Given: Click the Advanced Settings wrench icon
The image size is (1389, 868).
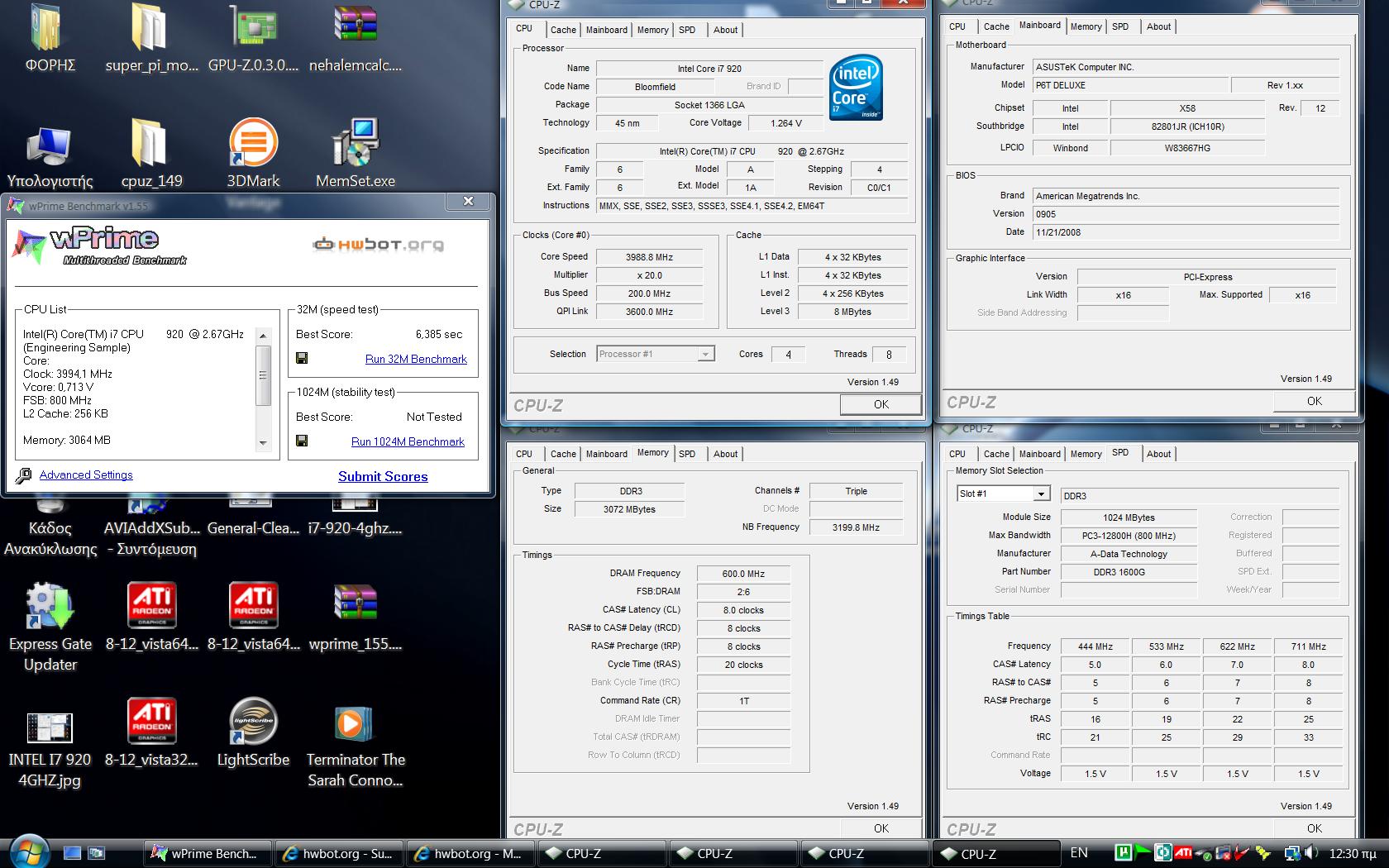Looking at the screenshot, I should pyautogui.click(x=24, y=475).
